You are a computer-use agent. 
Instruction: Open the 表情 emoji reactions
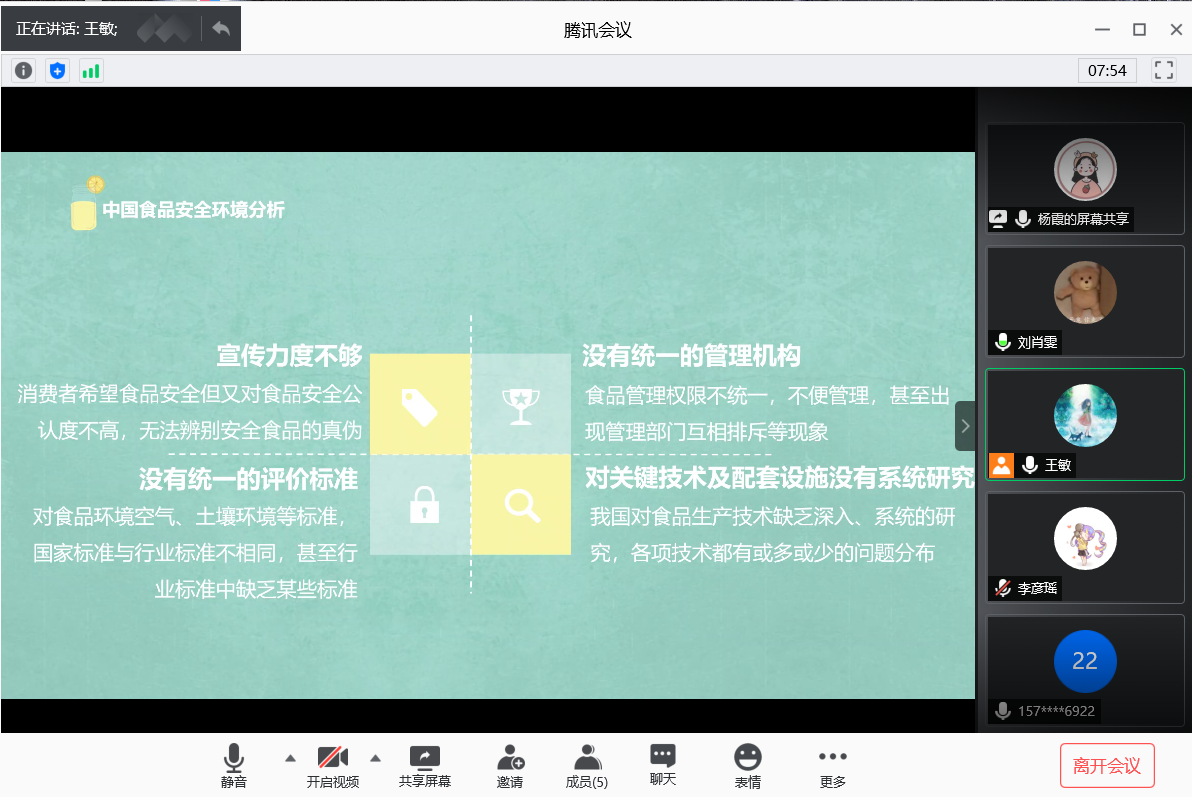click(747, 766)
